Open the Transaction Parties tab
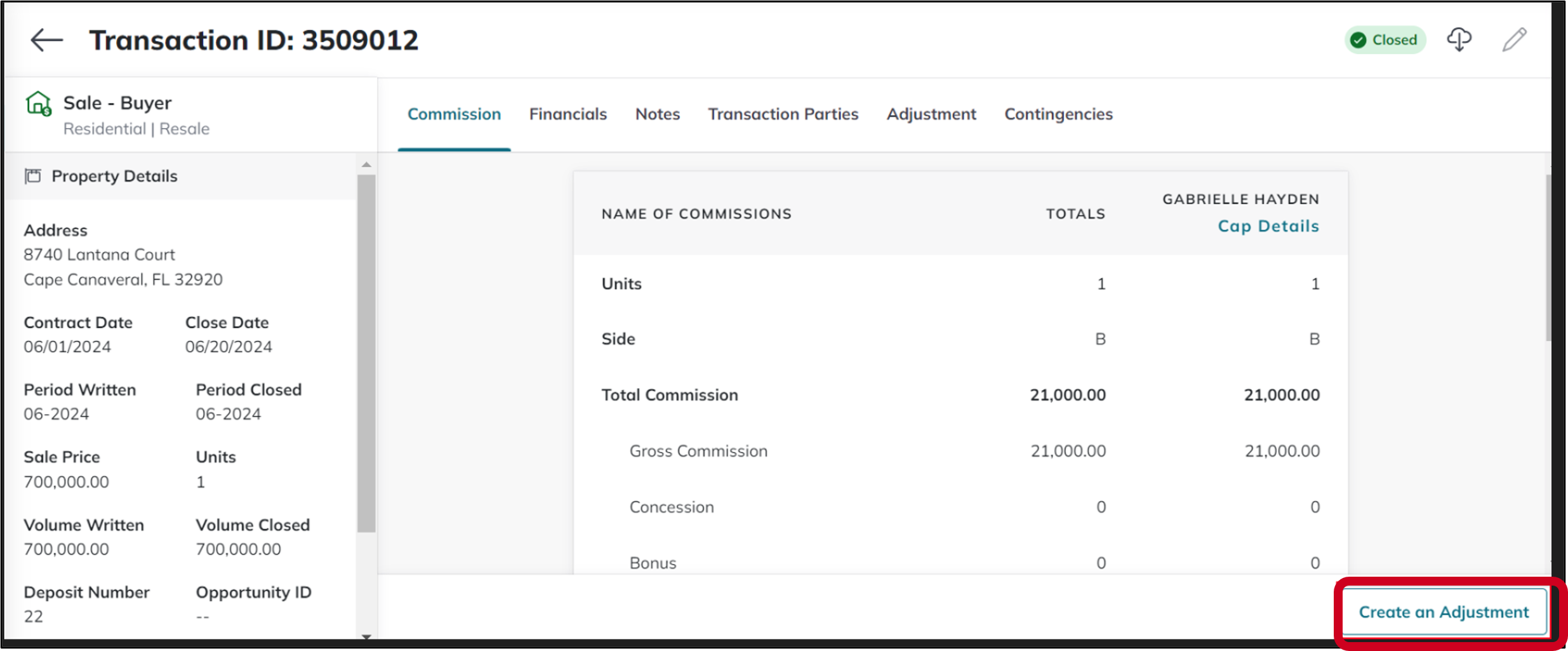This screenshot has width=1568, height=651. tap(783, 114)
